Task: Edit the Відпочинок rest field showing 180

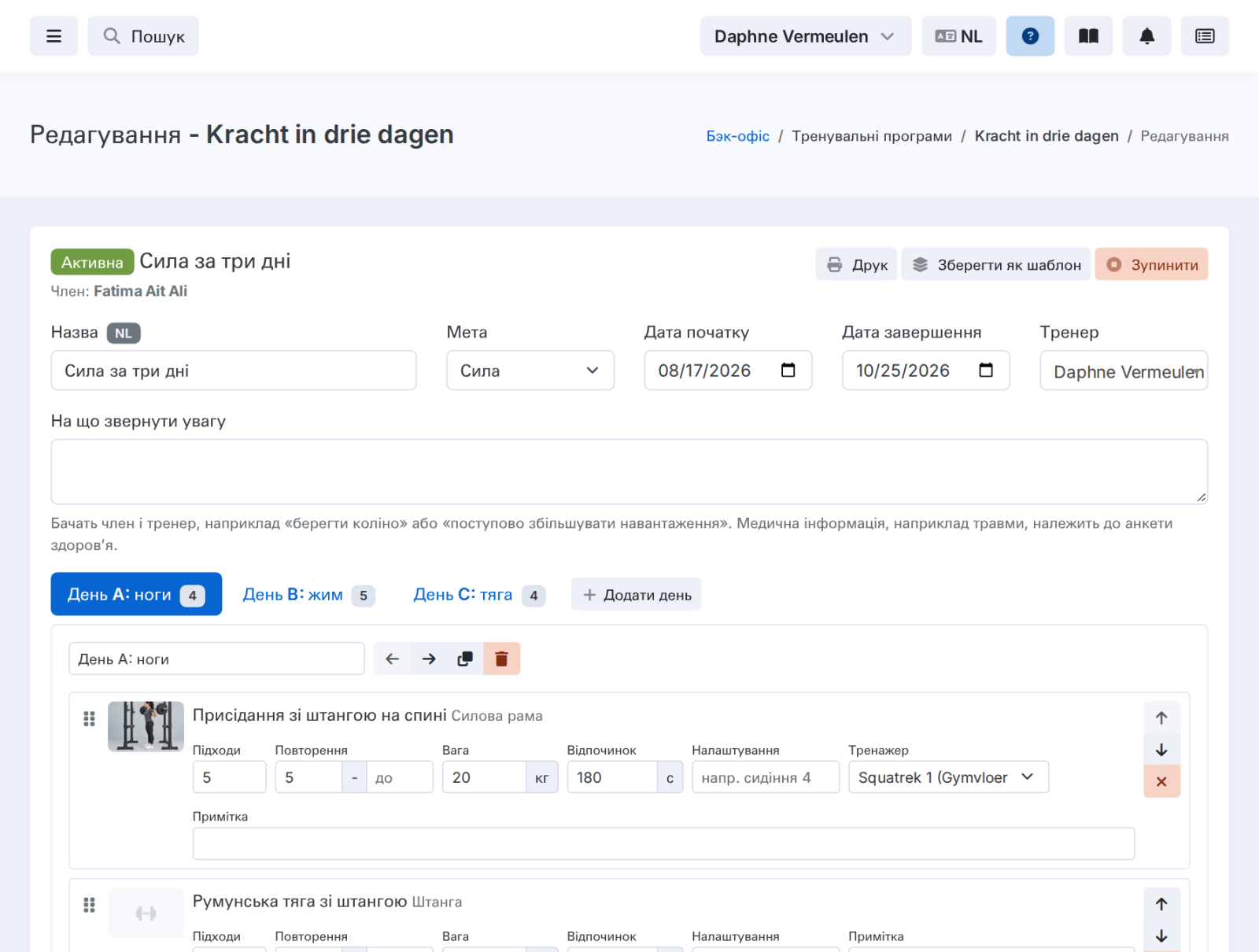Action: (612, 777)
